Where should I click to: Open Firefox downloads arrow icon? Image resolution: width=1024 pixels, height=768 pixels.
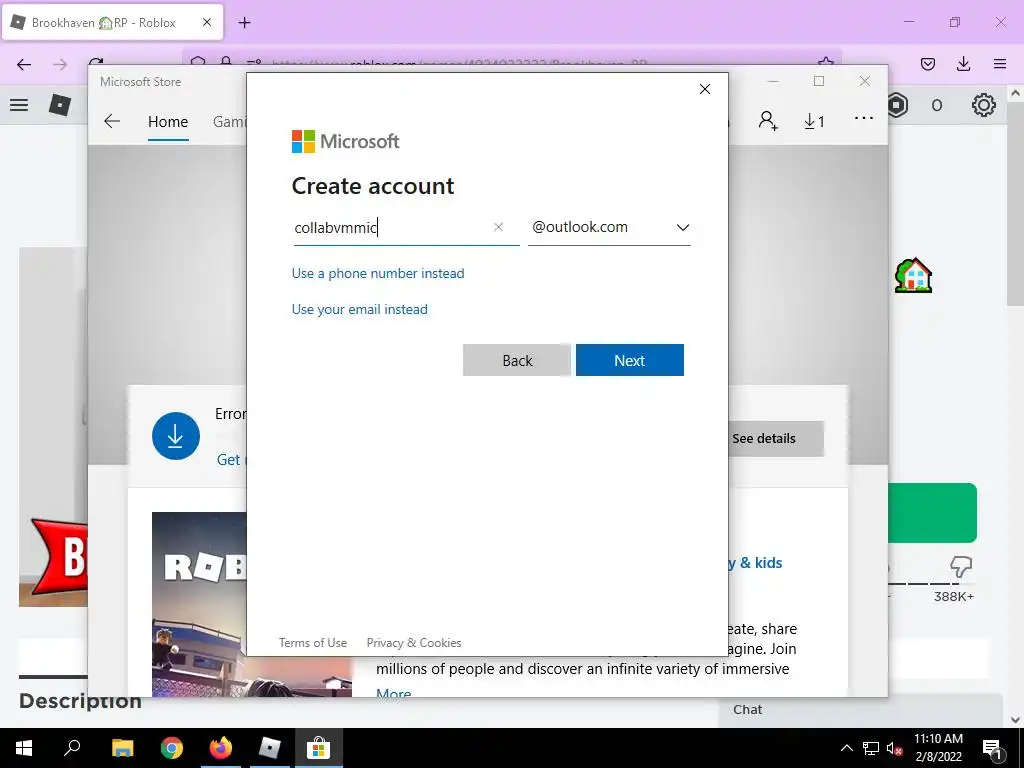point(963,64)
